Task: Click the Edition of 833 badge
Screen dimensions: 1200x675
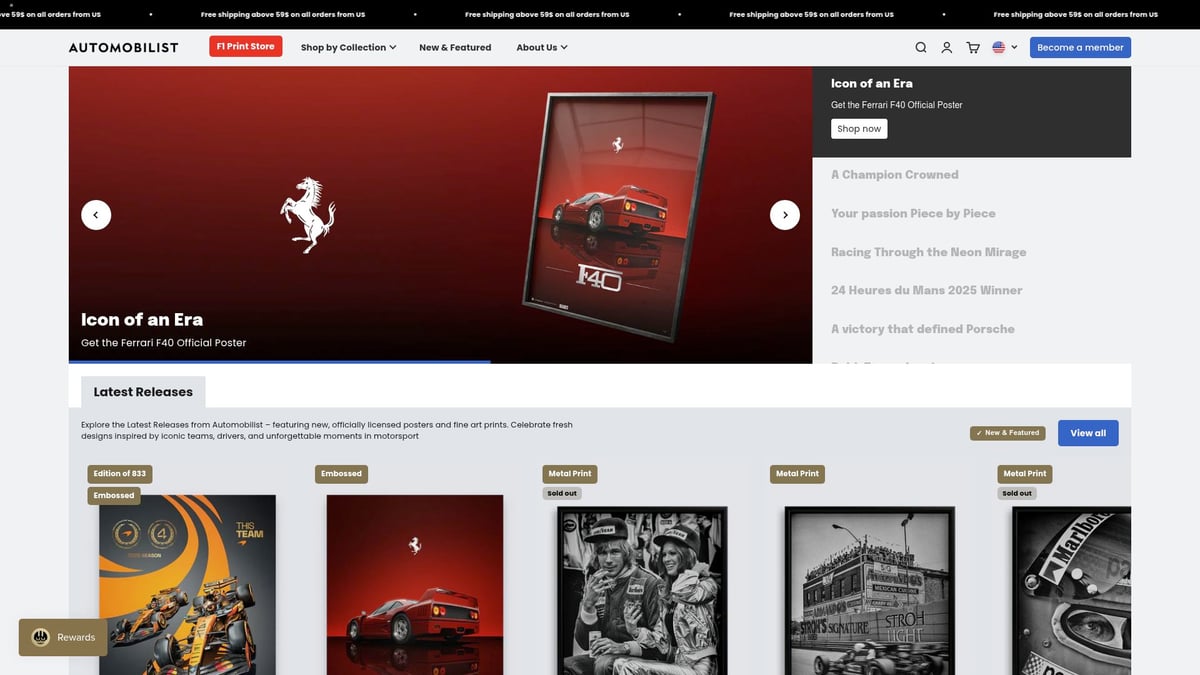Action: pyautogui.click(x=120, y=473)
